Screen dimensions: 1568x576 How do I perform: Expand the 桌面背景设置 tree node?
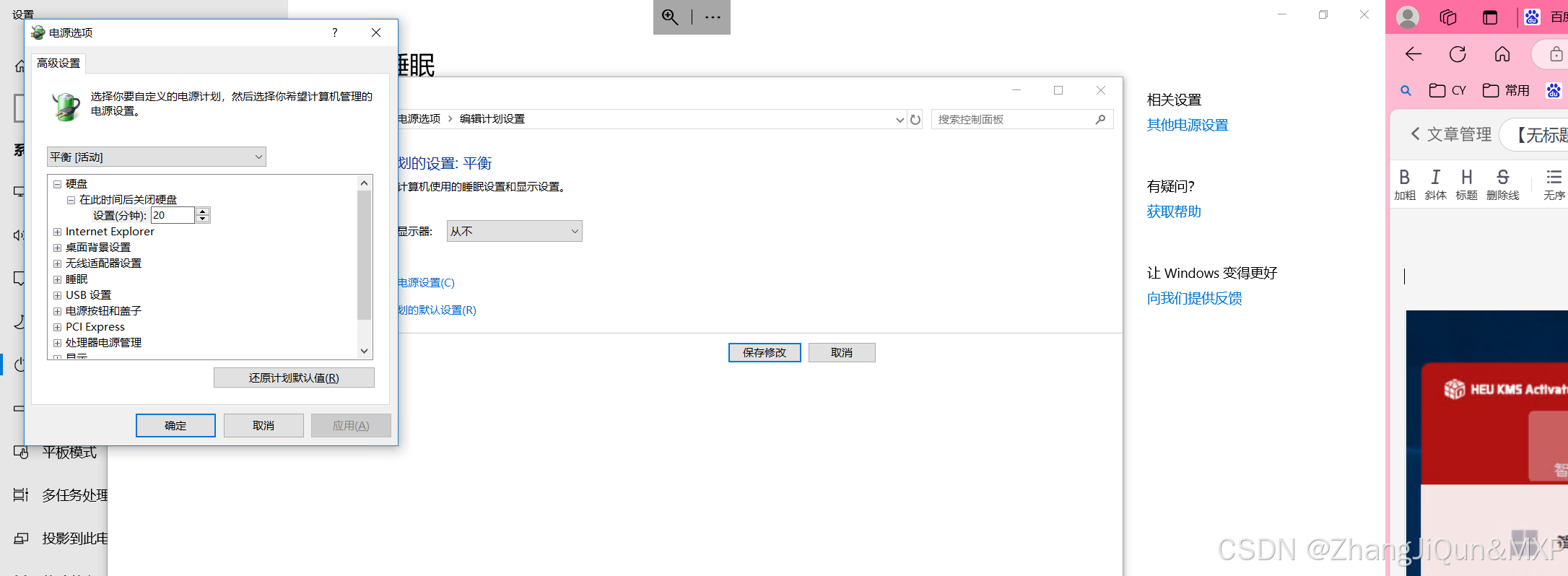point(57,248)
